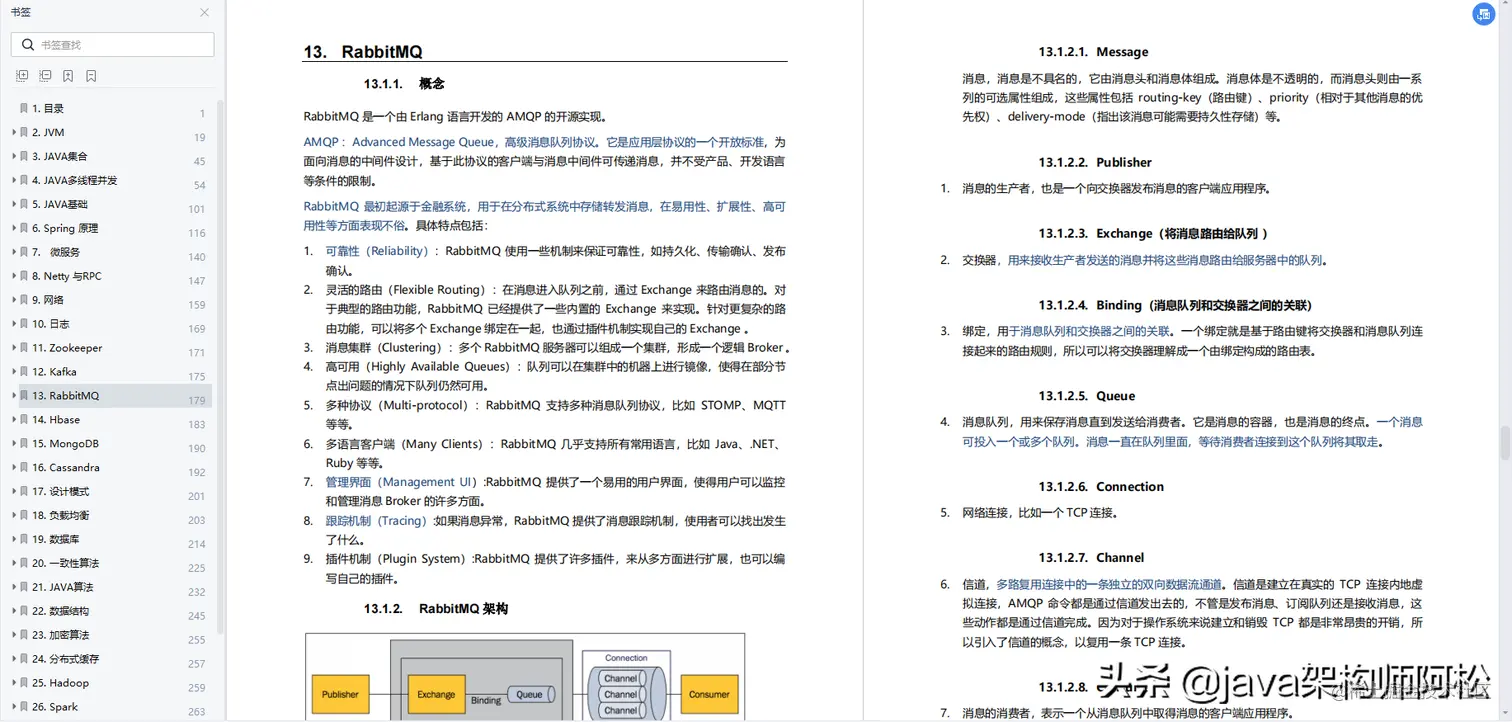Select highlighted bookmark 13. RabbitMQ

(x=65, y=396)
